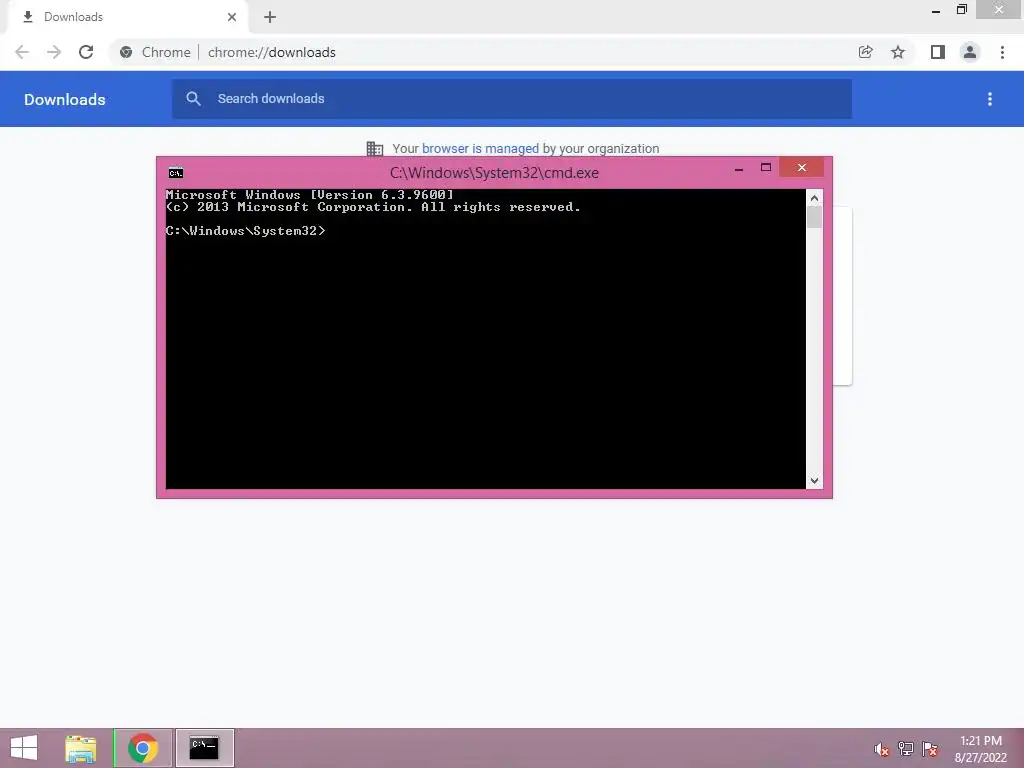Open the Action Center flag icon
The height and width of the screenshot is (768, 1024).
930,749
